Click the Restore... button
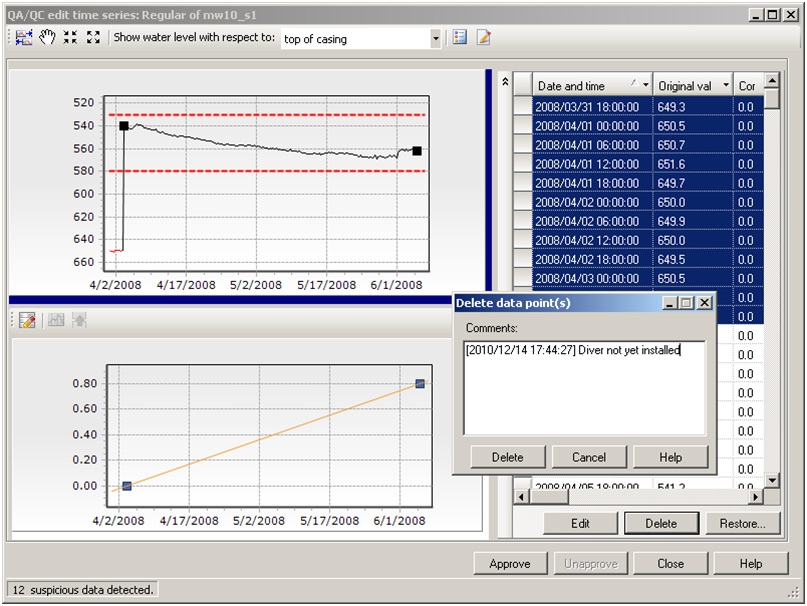This screenshot has height=606, width=807. tap(743, 524)
